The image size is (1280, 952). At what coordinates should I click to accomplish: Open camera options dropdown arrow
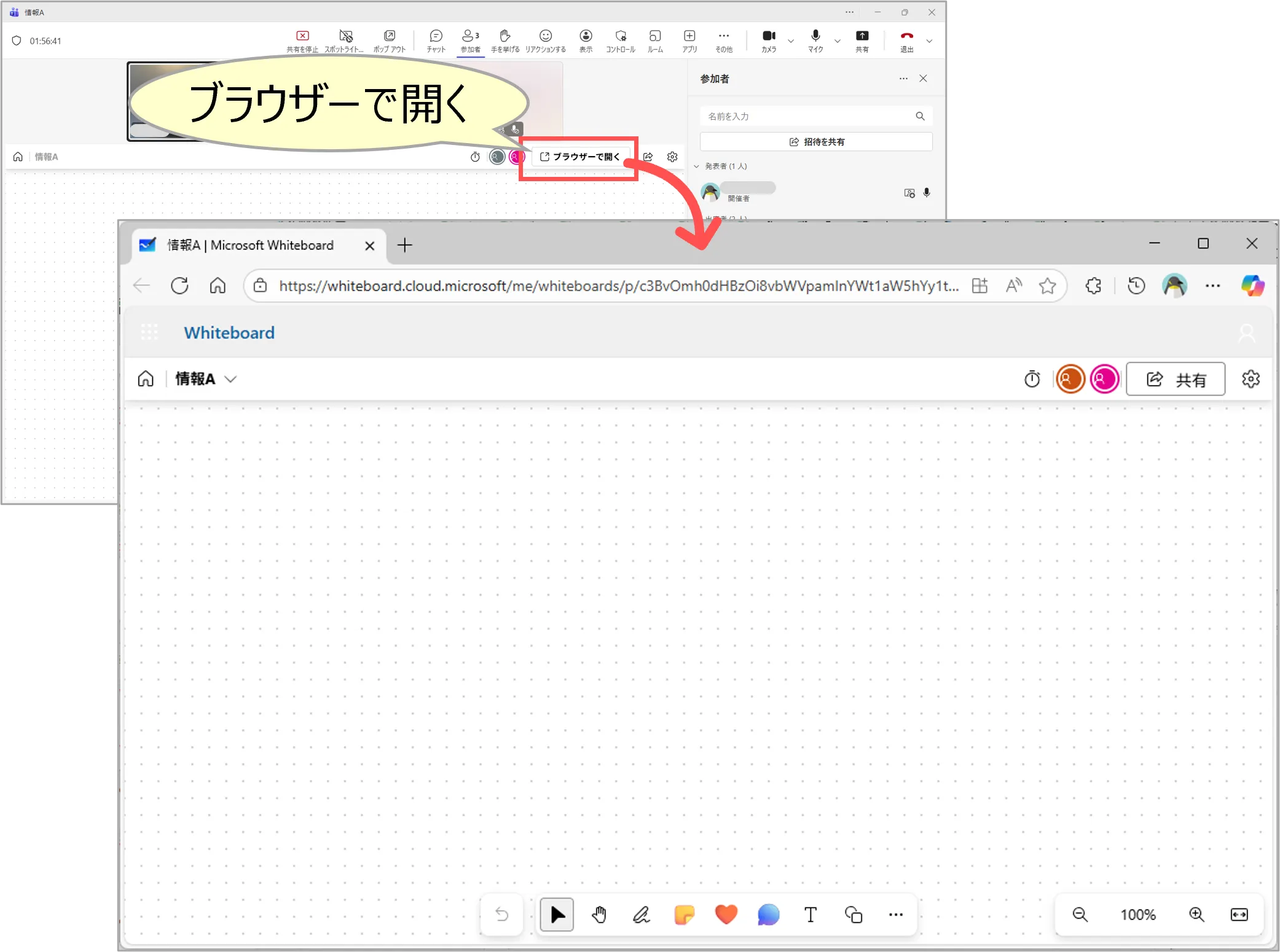point(791,41)
